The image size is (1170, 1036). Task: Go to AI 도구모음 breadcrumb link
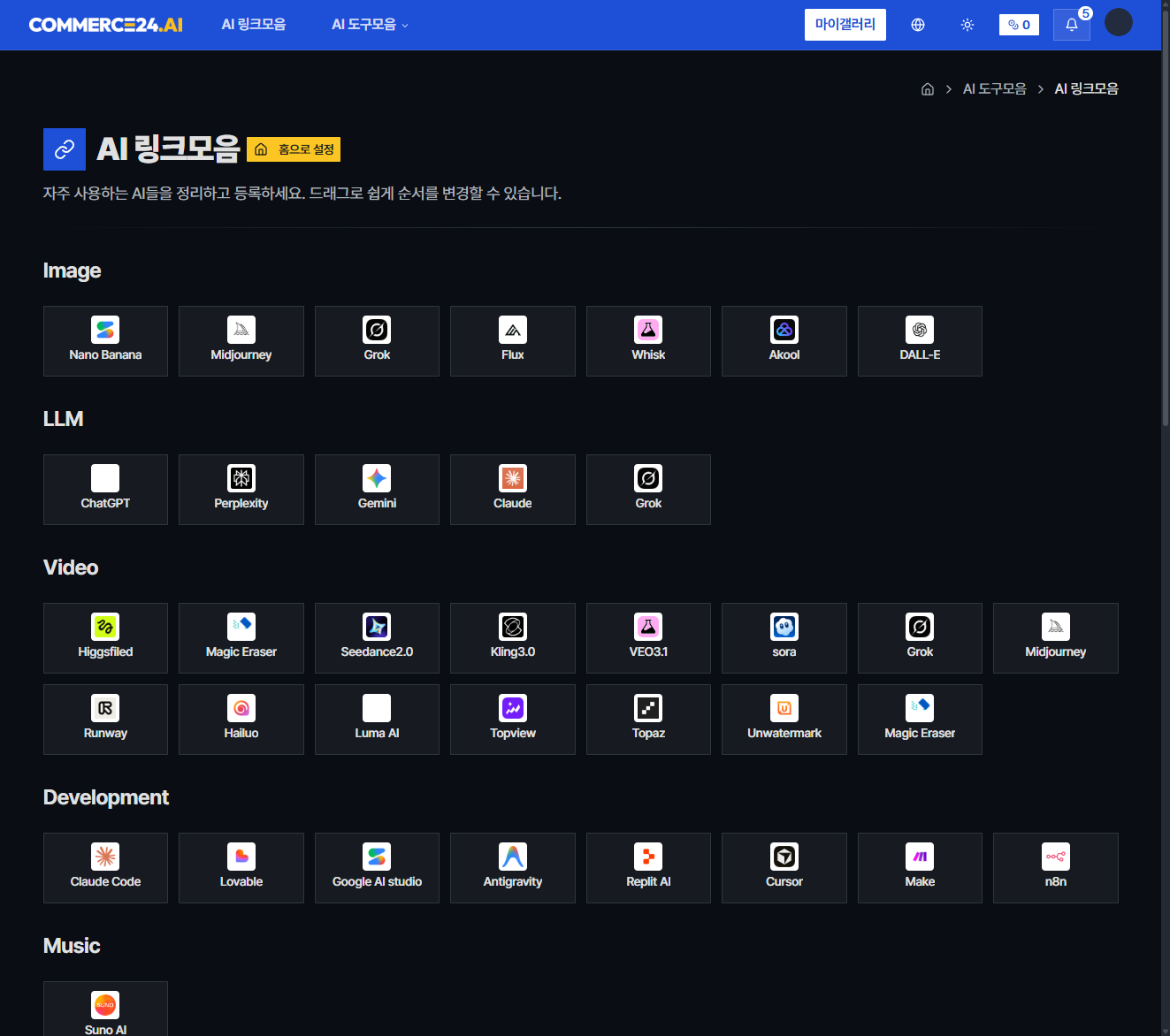click(x=995, y=89)
